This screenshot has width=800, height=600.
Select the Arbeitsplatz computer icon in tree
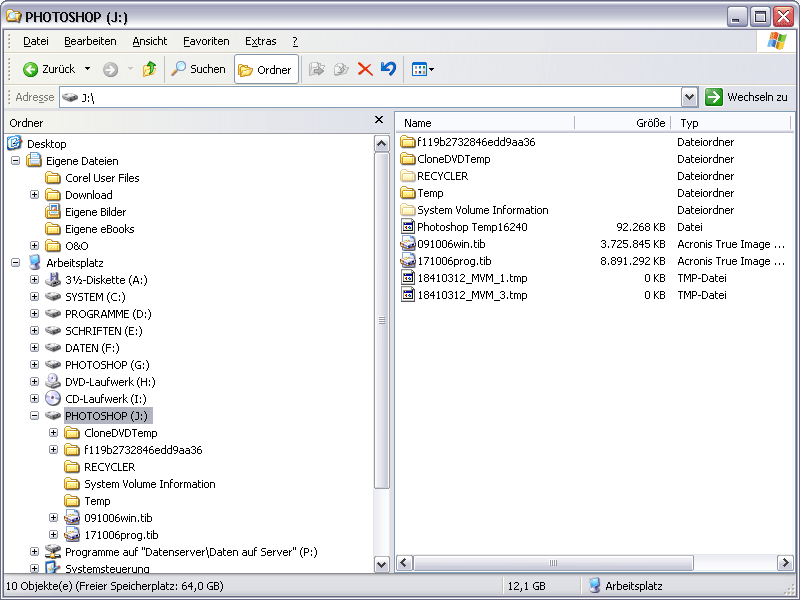point(34,262)
